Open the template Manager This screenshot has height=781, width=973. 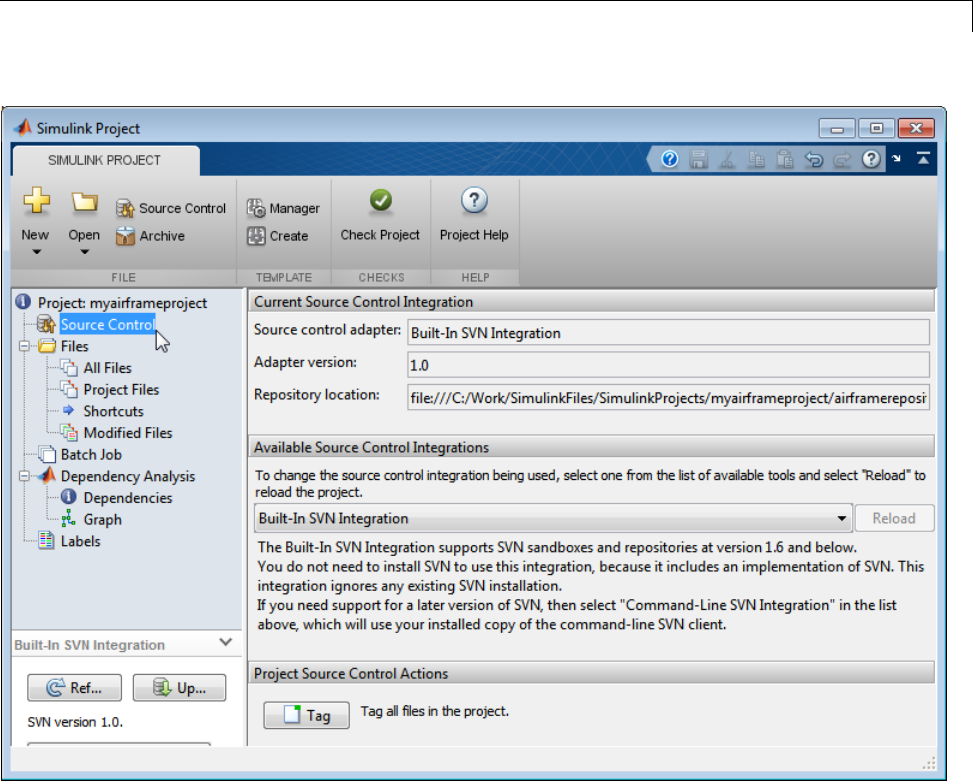click(x=283, y=208)
